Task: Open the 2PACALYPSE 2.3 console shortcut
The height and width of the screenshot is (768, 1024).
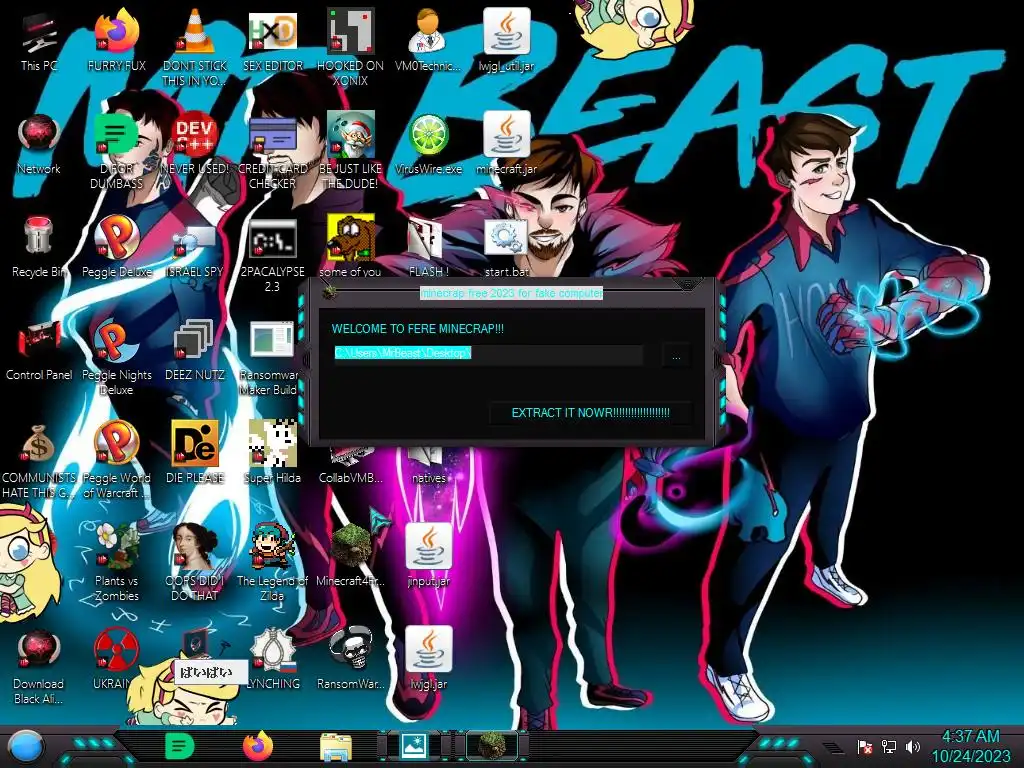Action: click(272, 255)
